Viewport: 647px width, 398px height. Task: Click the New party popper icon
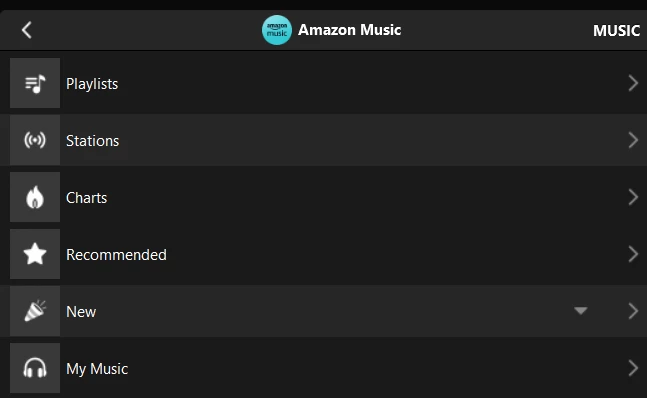click(35, 311)
